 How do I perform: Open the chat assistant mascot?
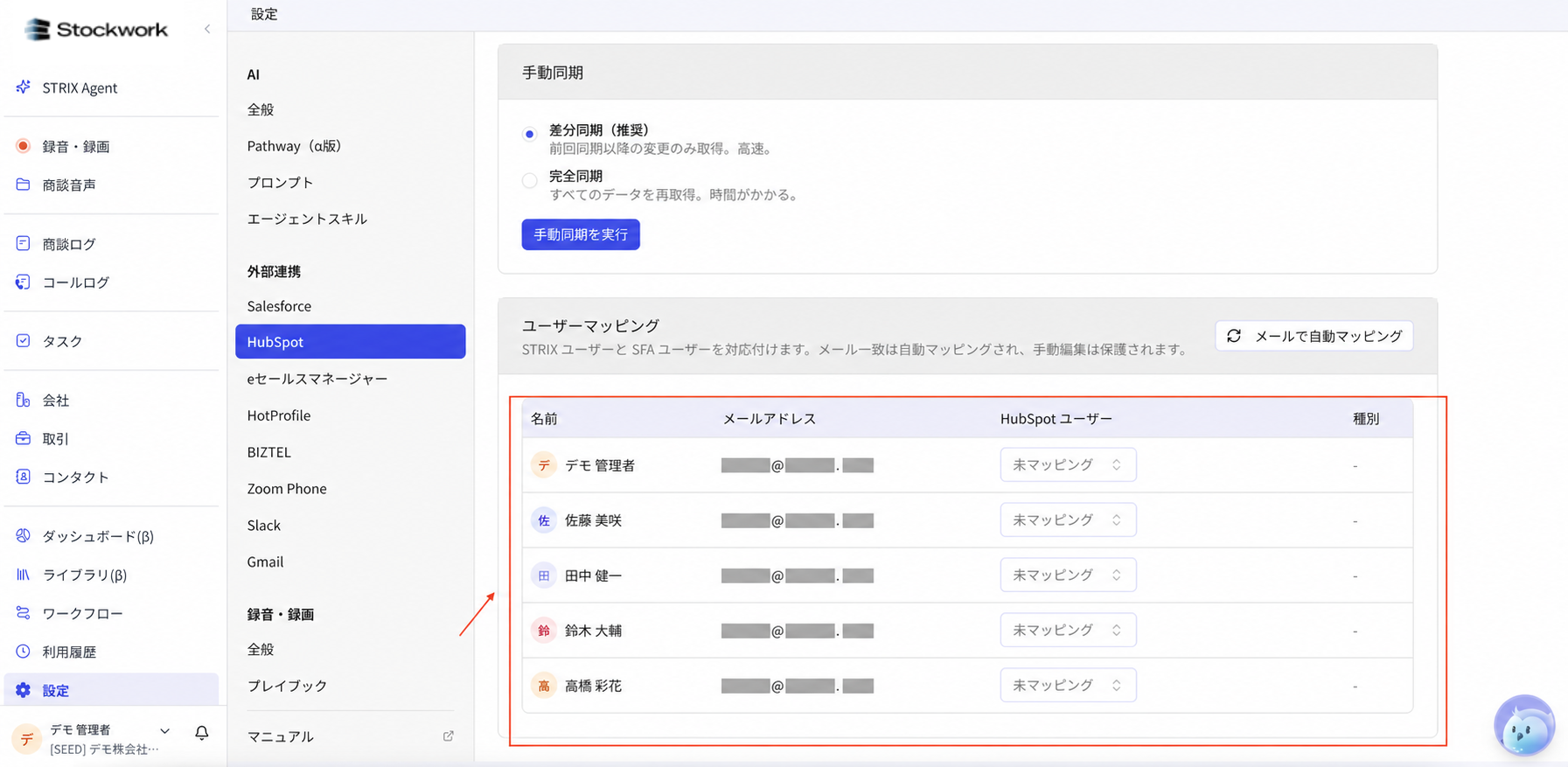coord(1524,725)
